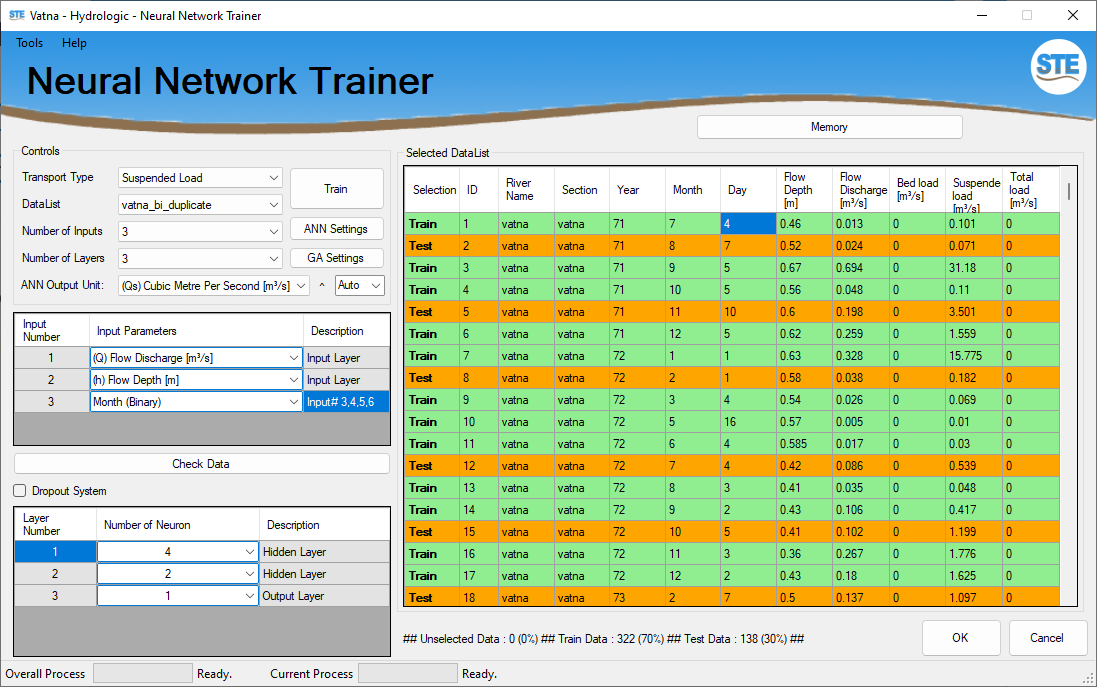The image size is (1097, 687).
Task: Click the Suspended load column header
Action: coord(974,190)
